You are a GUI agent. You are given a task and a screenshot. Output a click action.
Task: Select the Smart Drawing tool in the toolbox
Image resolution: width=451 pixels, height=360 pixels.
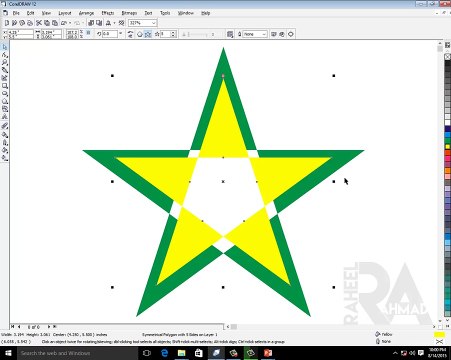click(5, 78)
